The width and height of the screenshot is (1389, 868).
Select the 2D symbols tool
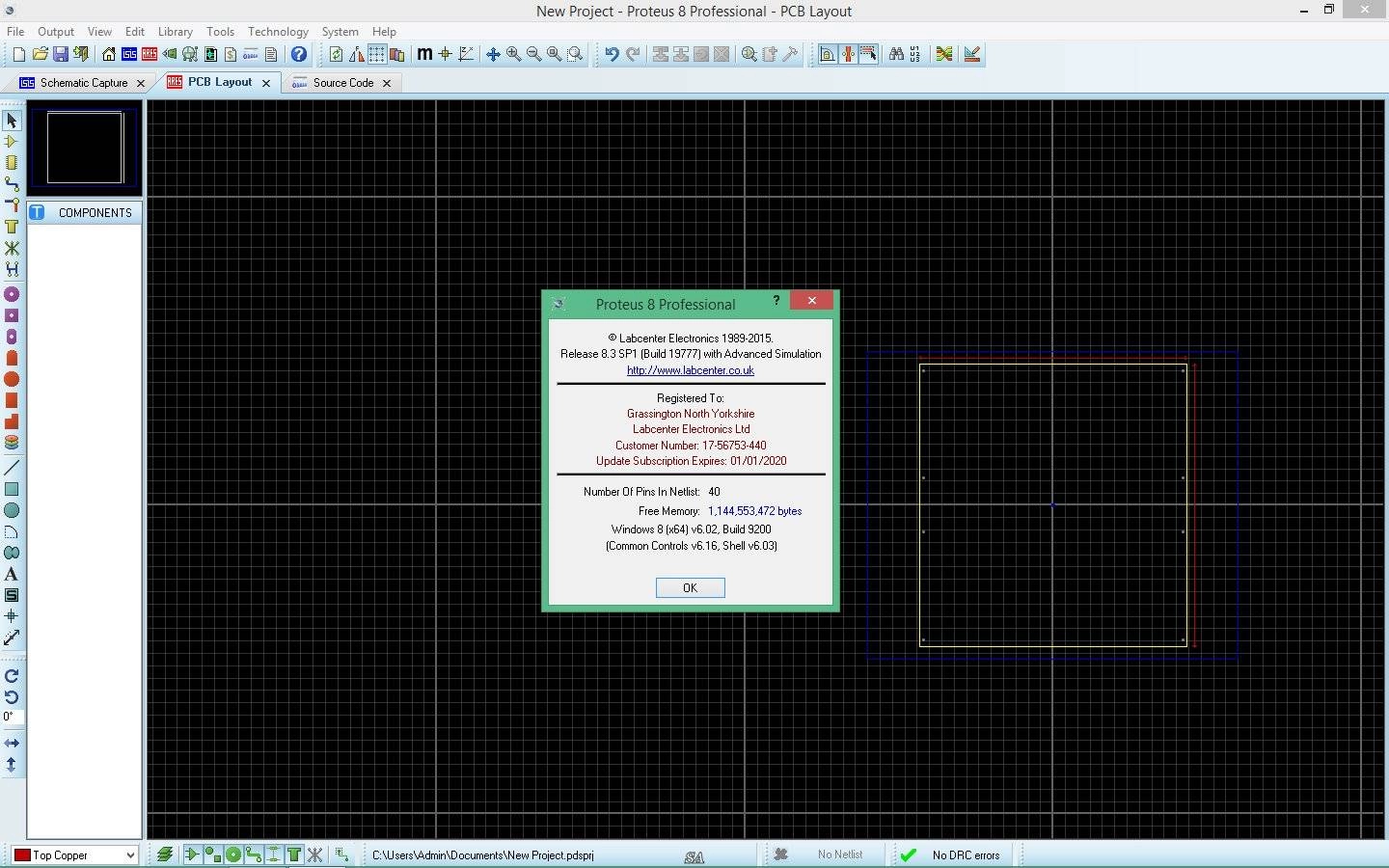tap(12, 595)
